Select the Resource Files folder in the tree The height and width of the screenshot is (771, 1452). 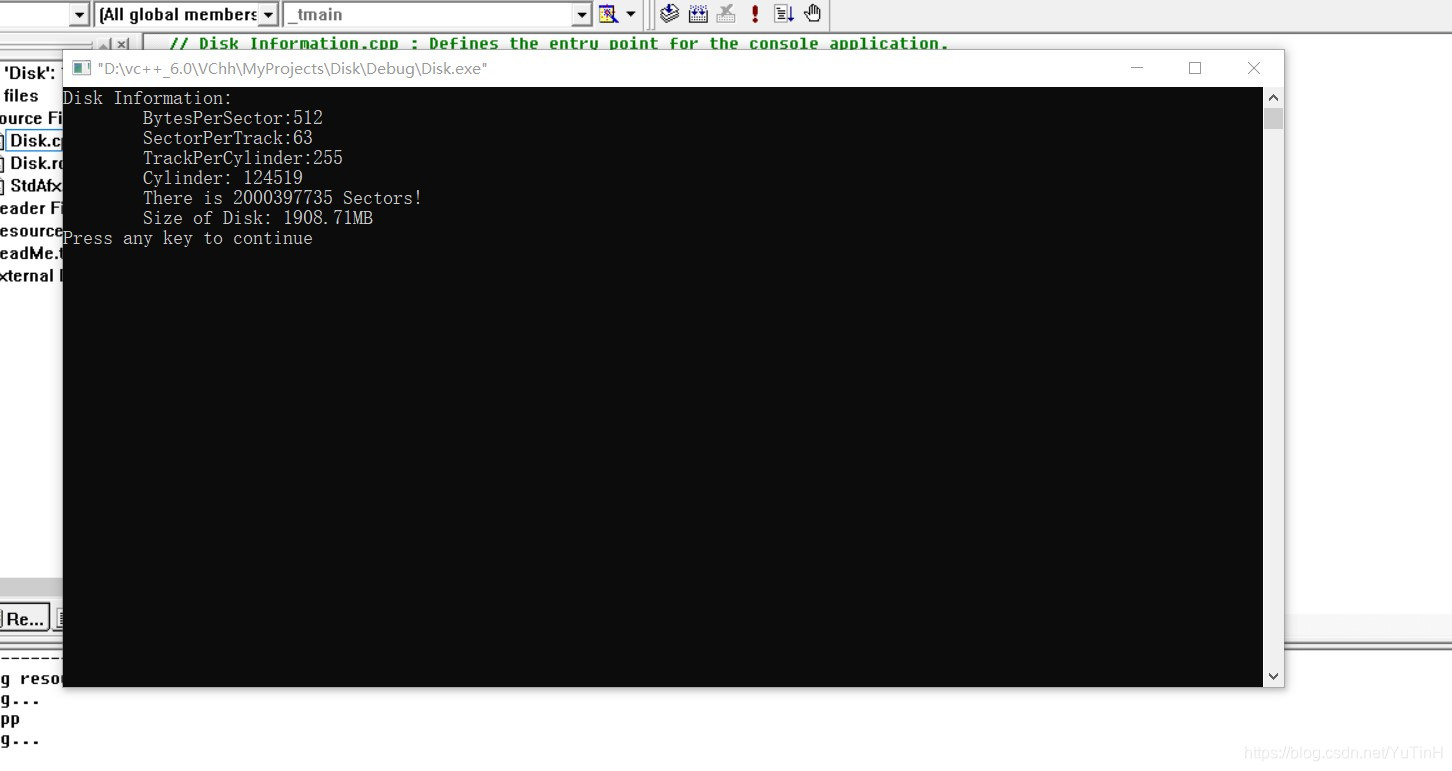tap(31, 231)
